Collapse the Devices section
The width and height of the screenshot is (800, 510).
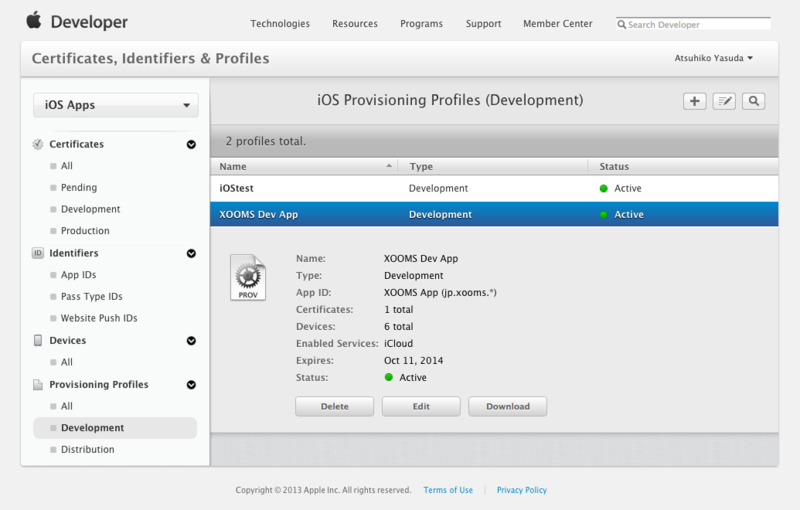(x=191, y=341)
